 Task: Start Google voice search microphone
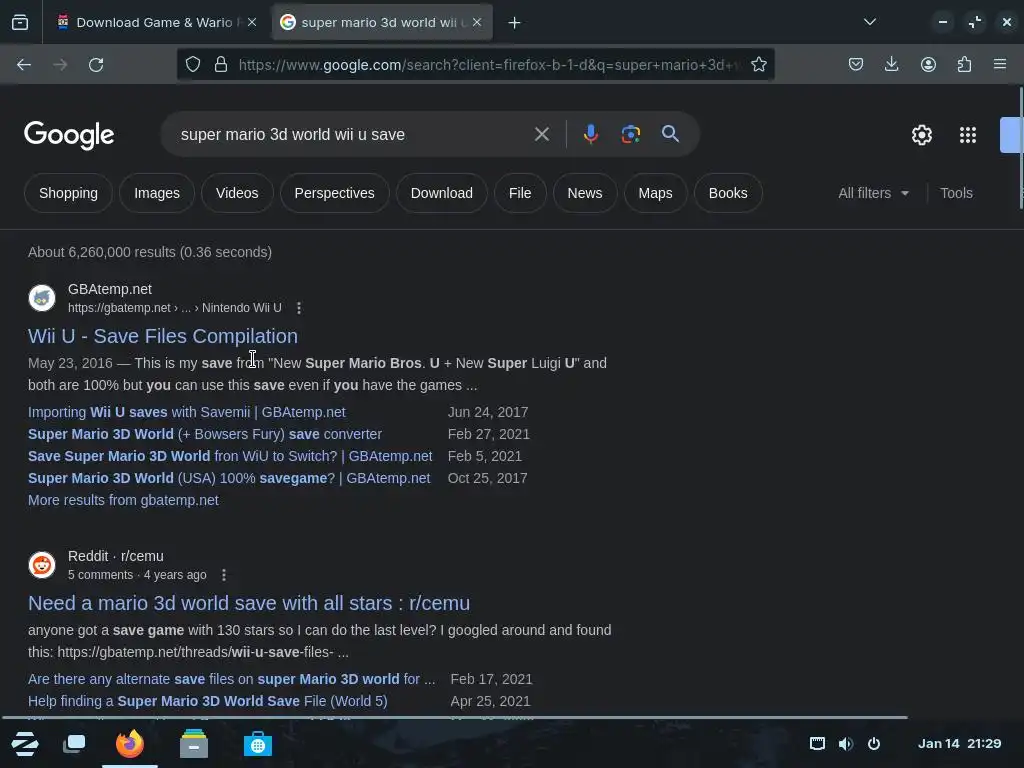(x=590, y=135)
